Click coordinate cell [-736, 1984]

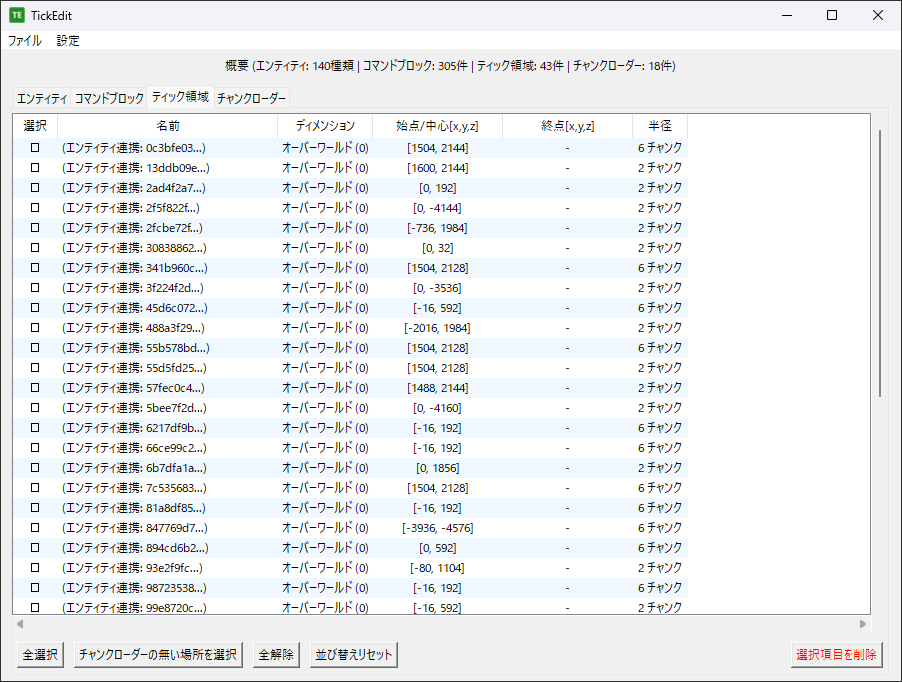point(437,228)
